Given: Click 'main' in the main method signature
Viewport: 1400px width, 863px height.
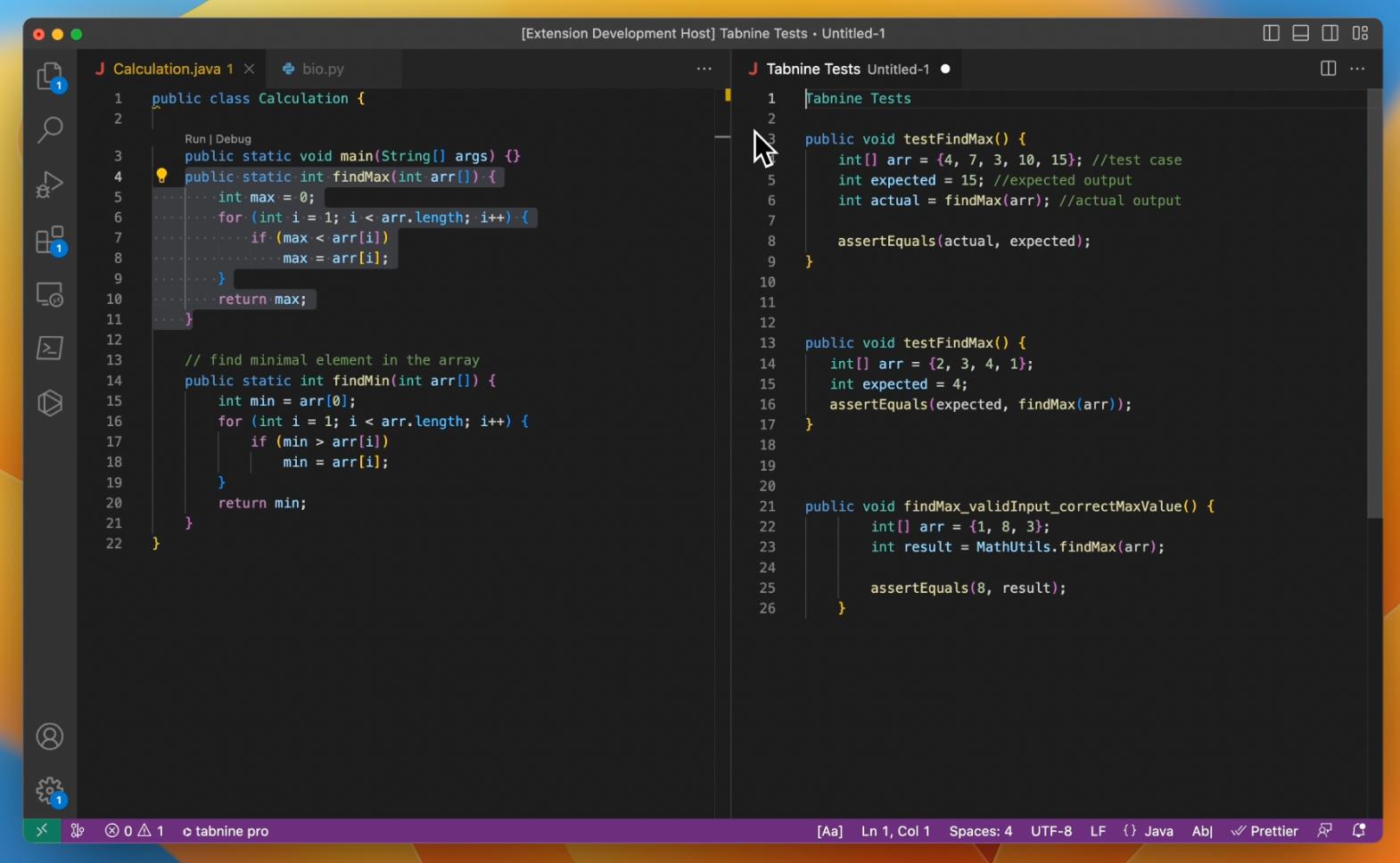Looking at the screenshot, I should point(357,156).
